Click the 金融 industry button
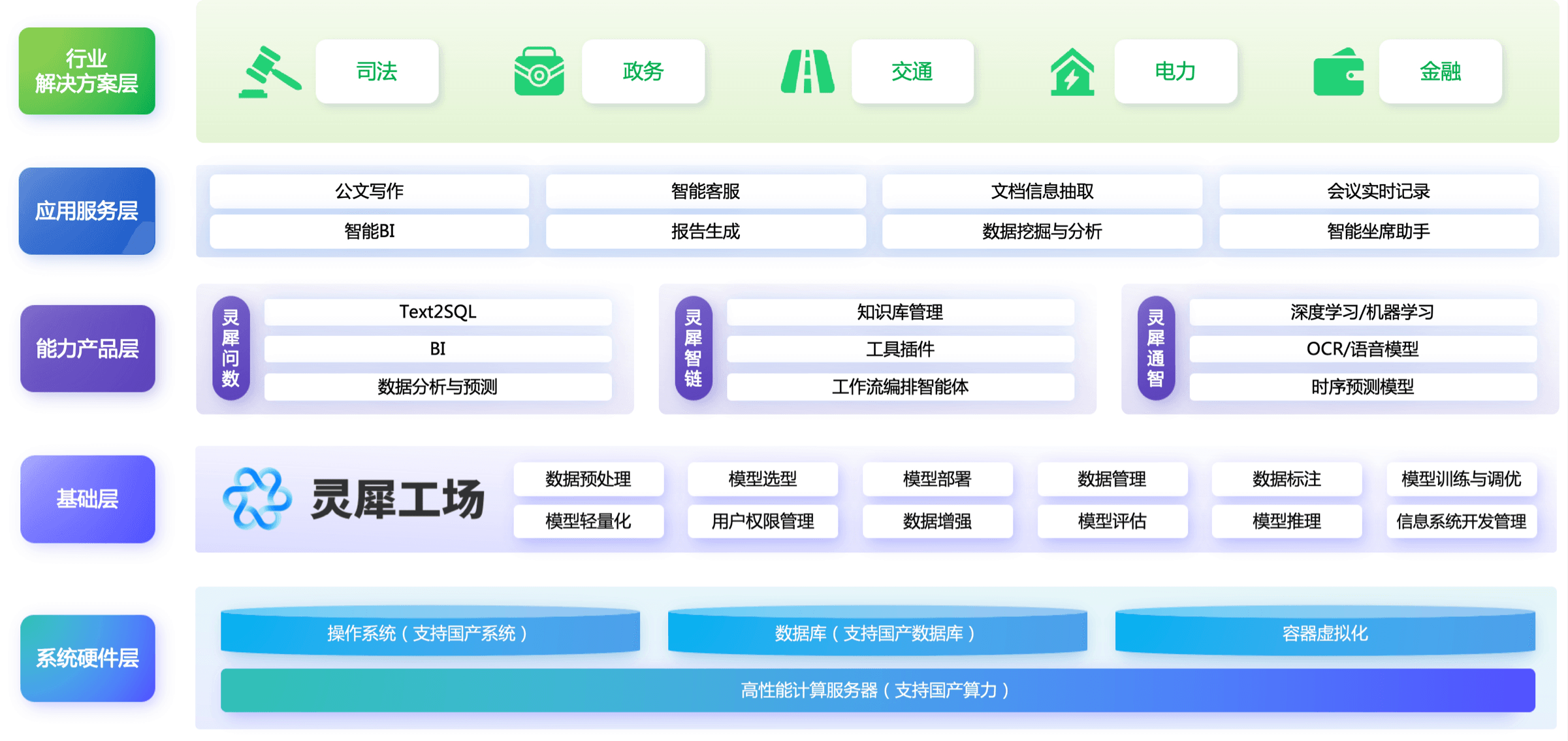 tap(1440, 71)
